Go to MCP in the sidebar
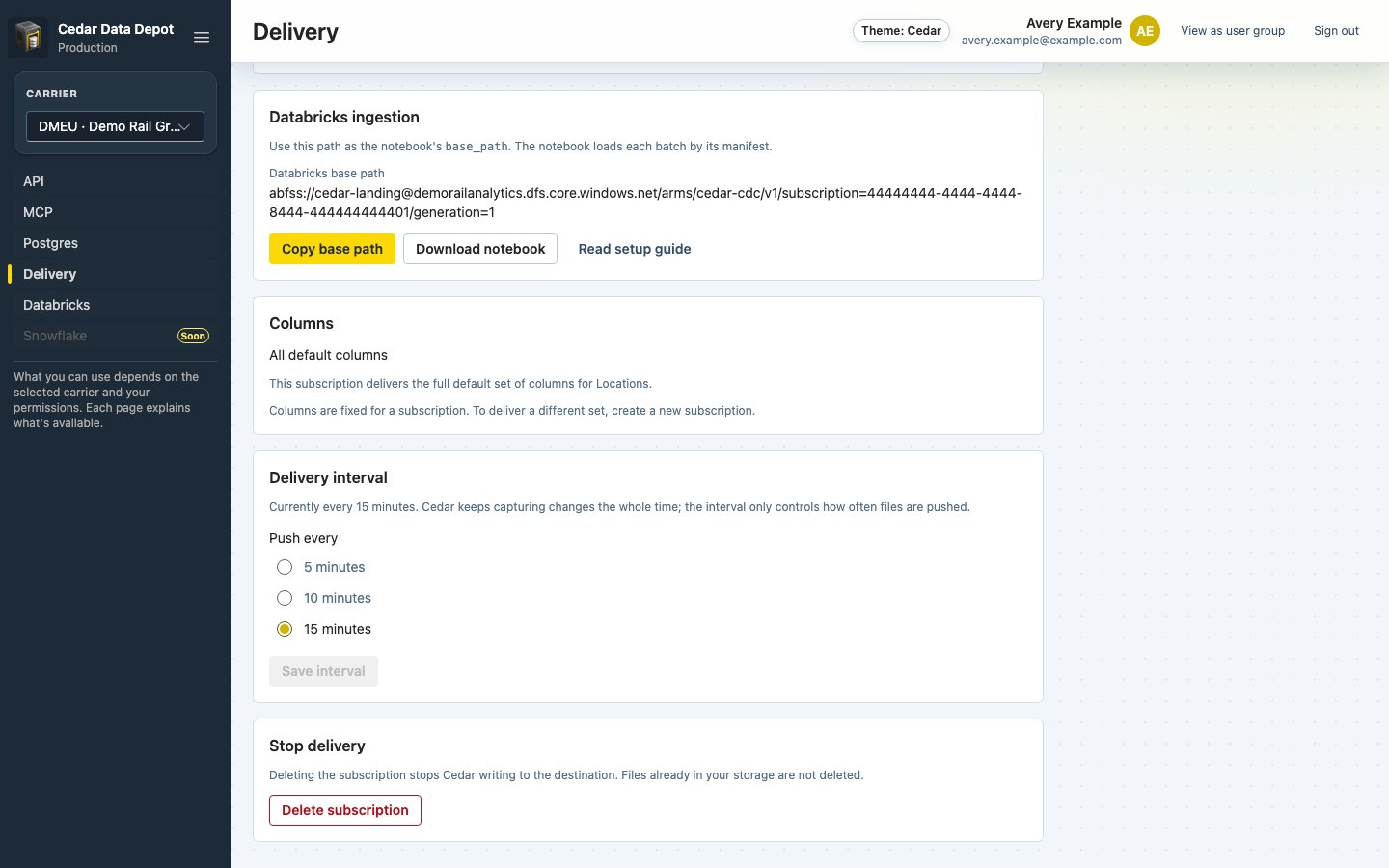 tap(115, 212)
